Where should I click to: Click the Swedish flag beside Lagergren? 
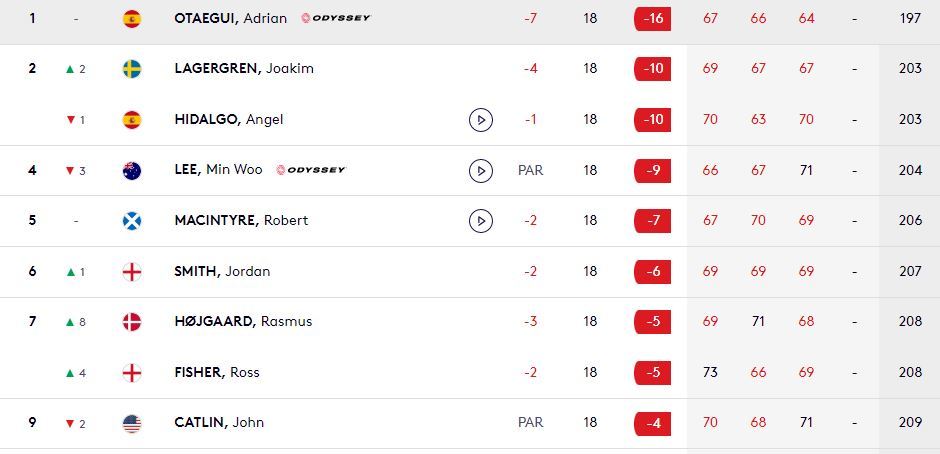click(x=132, y=69)
